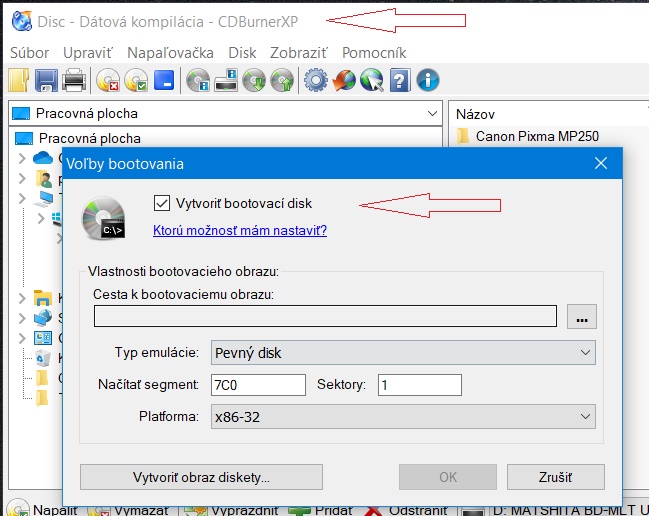The height and width of the screenshot is (516, 649).
Task: Toggle Vytvoriť bootovací disk checkbox
Action: [x=161, y=203]
